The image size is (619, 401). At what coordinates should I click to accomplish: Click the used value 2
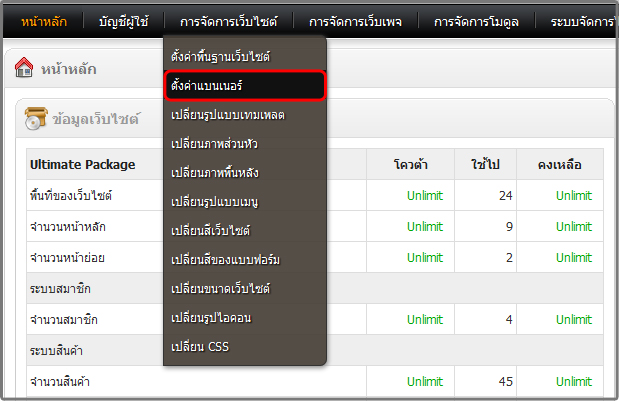[509, 258]
